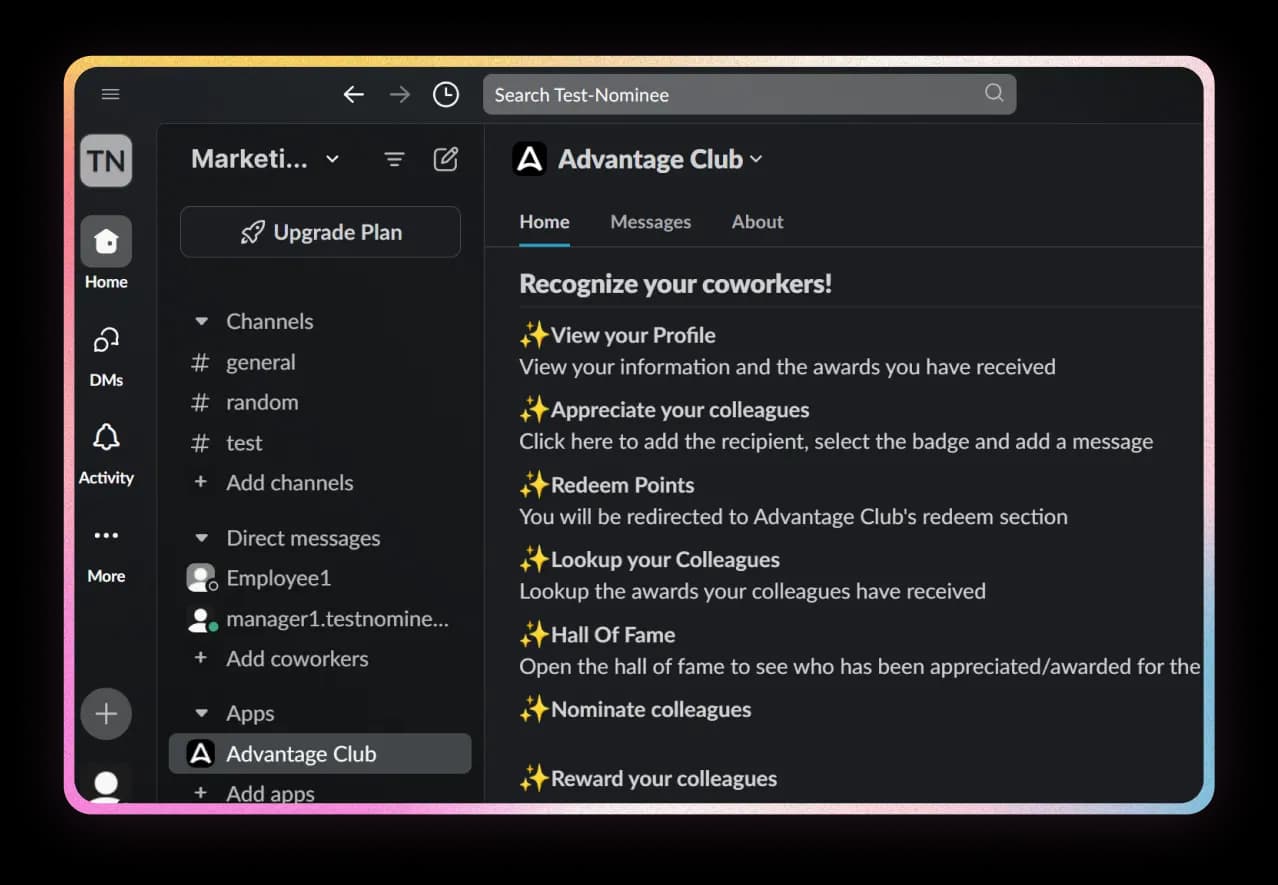The height and width of the screenshot is (885, 1278).
Task: Click 'View your information and the awards' text
Action: click(787, 367)
